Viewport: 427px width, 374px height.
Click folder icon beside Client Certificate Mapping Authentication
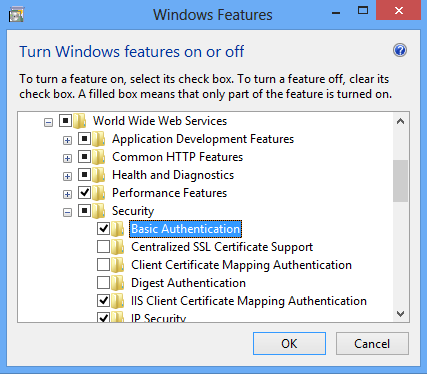click(118, 265)
